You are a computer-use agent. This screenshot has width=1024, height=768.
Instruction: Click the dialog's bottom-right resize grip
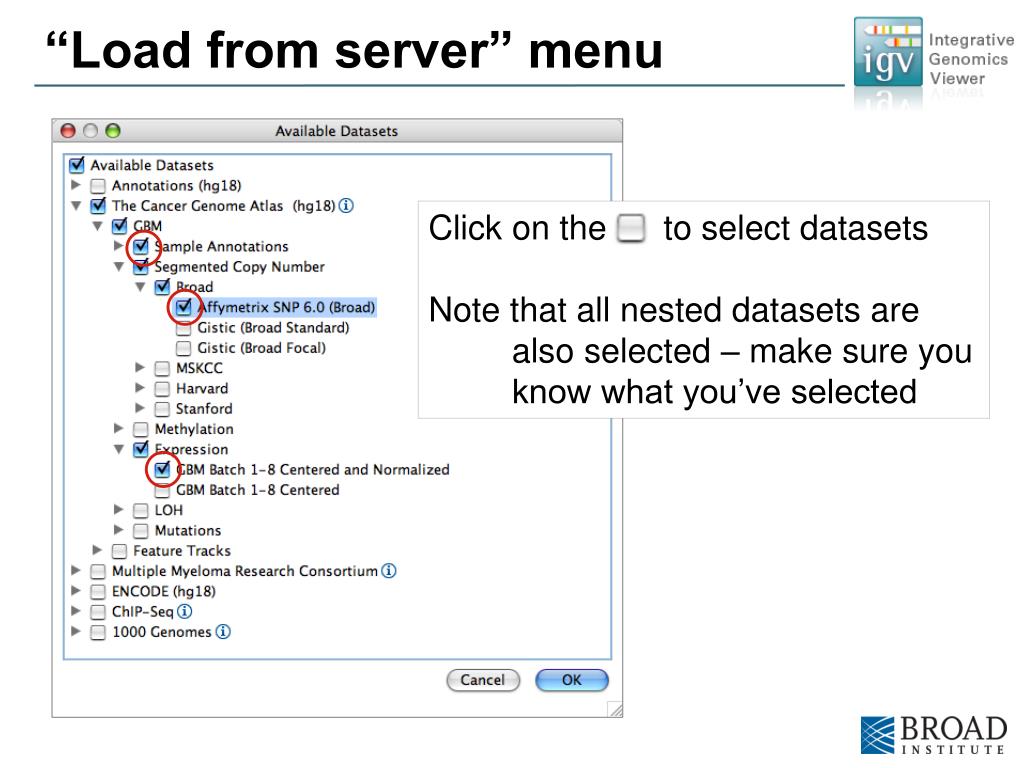pyautogui.click(x=615, y=710)
